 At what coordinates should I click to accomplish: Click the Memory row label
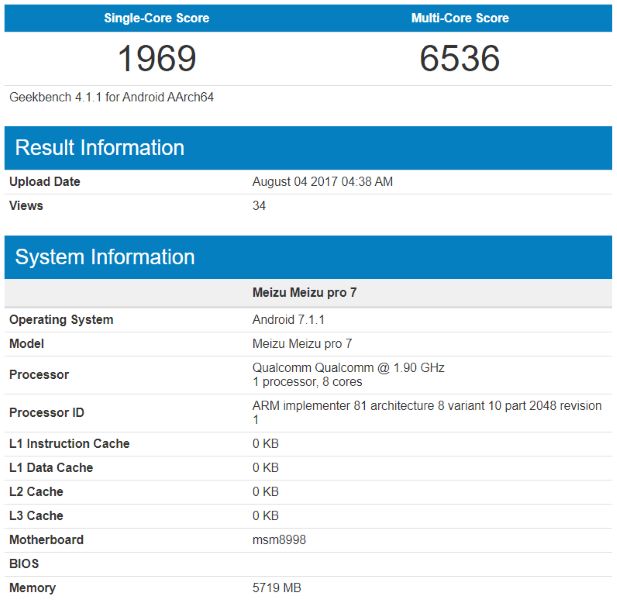(x=32, y=588)
